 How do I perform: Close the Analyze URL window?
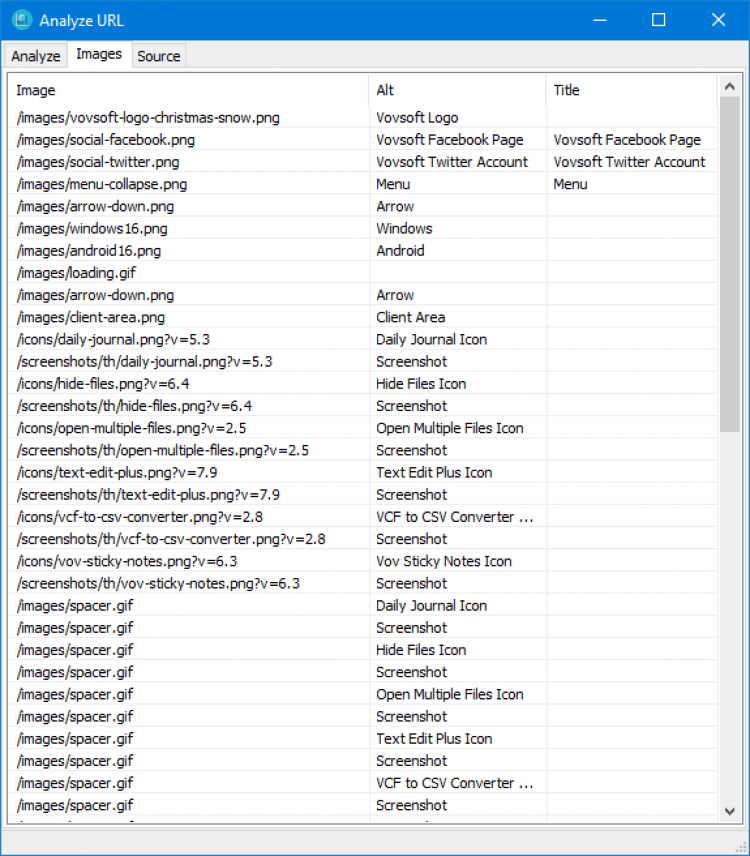718,20
